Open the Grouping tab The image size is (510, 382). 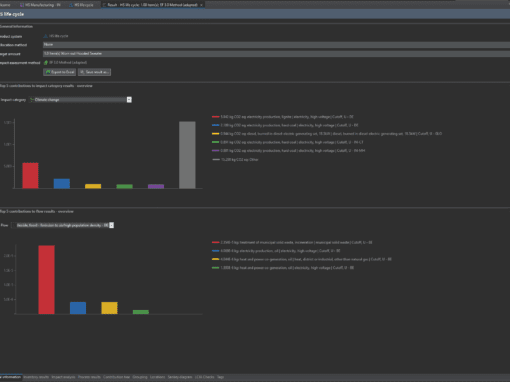[140, 377]
